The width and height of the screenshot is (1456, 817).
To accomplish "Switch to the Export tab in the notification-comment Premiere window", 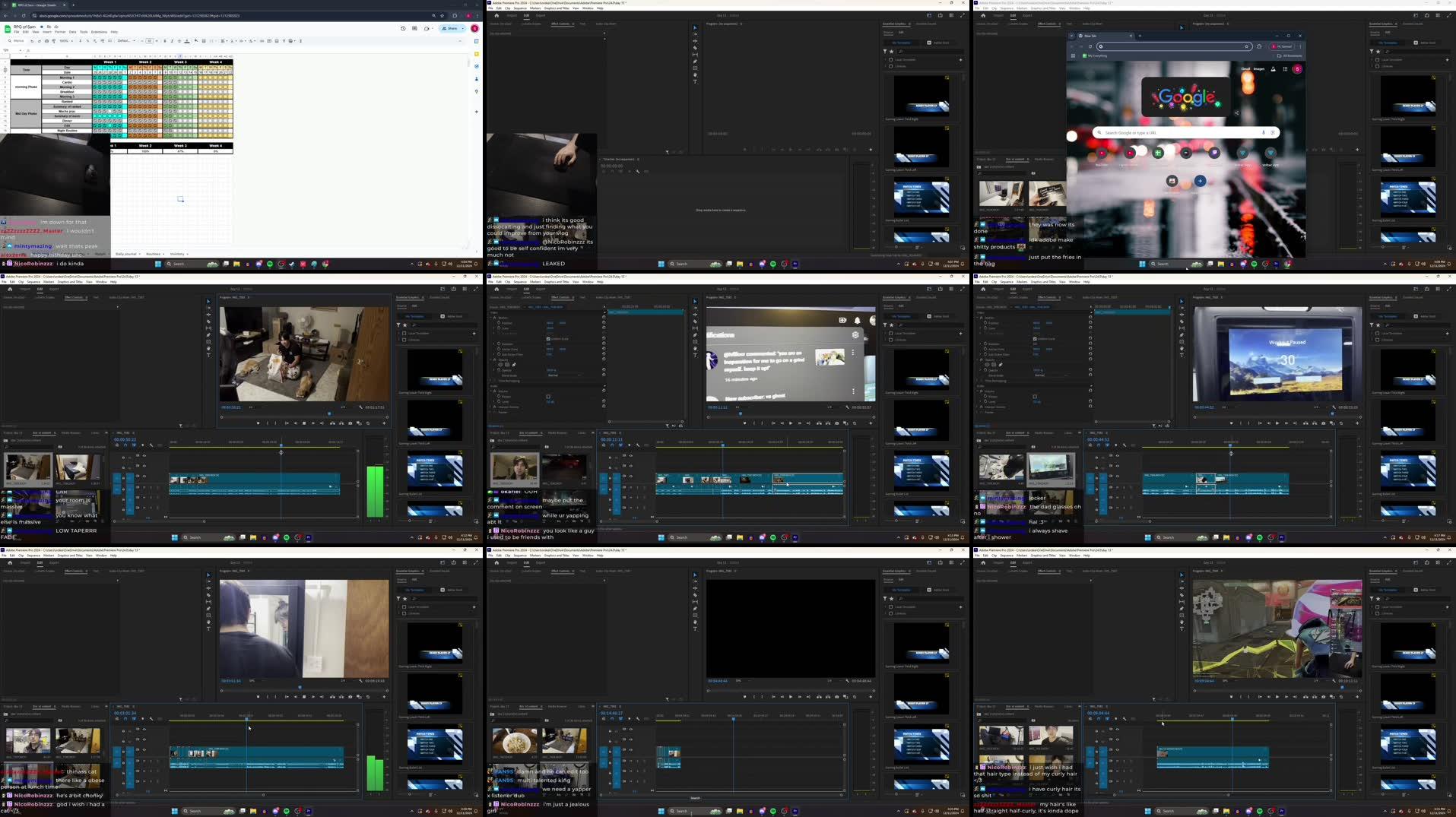I will (x=541, y=289).
